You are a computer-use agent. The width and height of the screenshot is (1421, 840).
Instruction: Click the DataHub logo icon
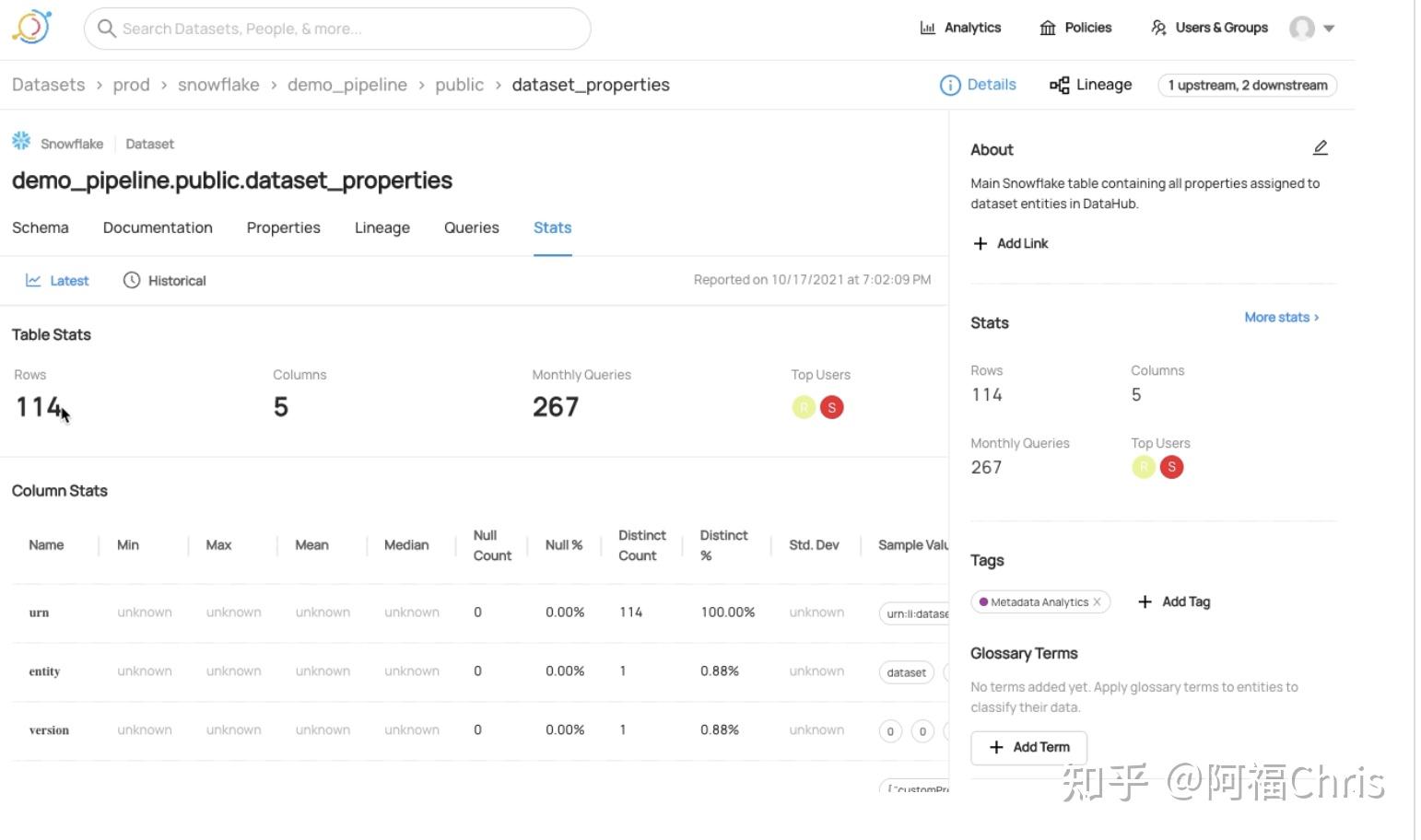click(x=30, y=26)
